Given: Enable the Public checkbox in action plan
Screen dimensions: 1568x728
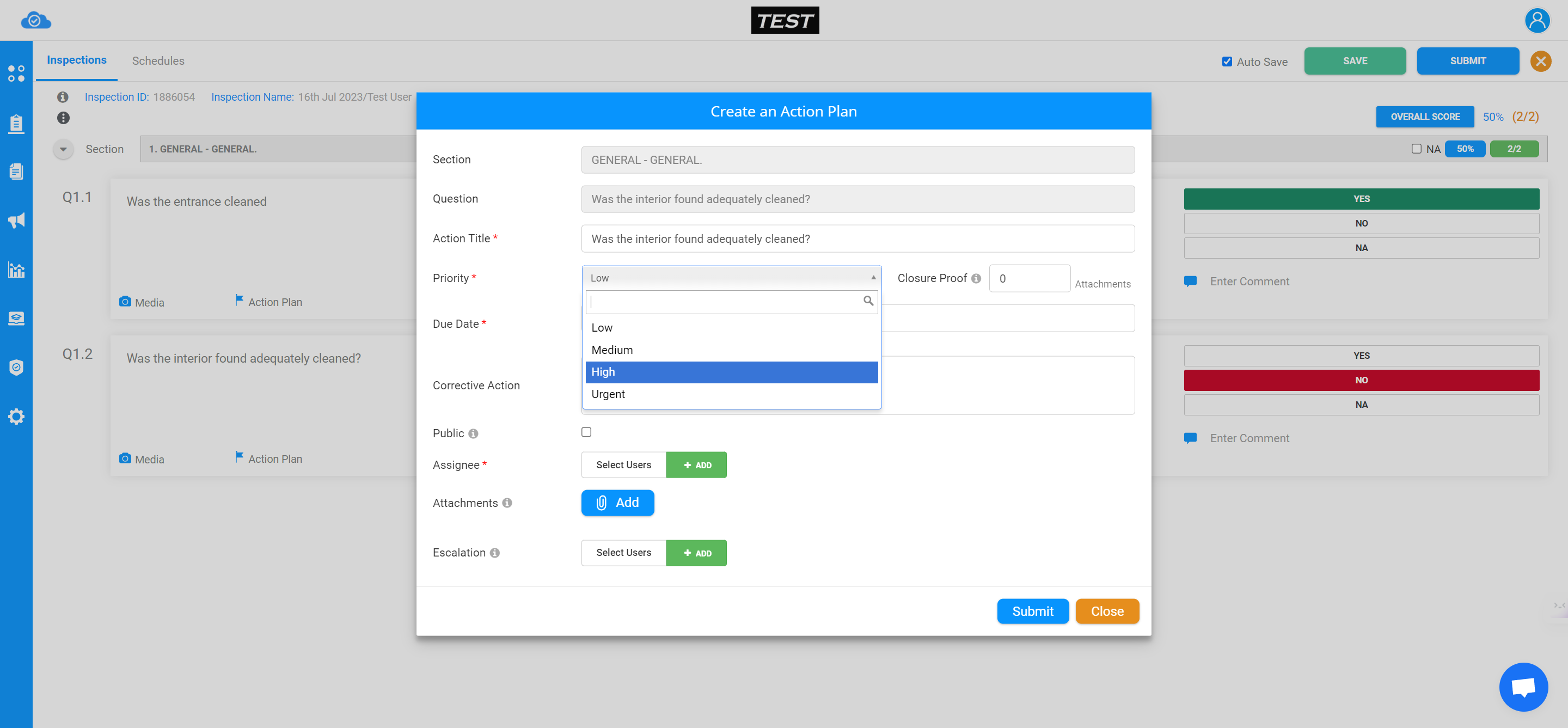Looking at the screenshot, I should click(586, 432).
